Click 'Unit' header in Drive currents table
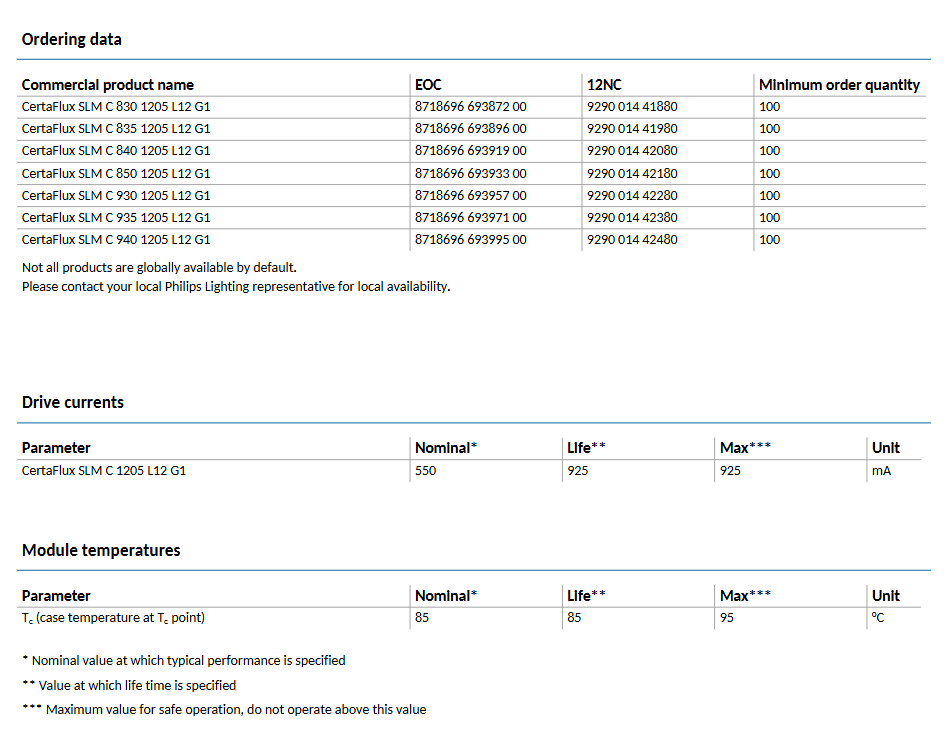This screenshot has height=749, width=948. (x=886, y=448)
